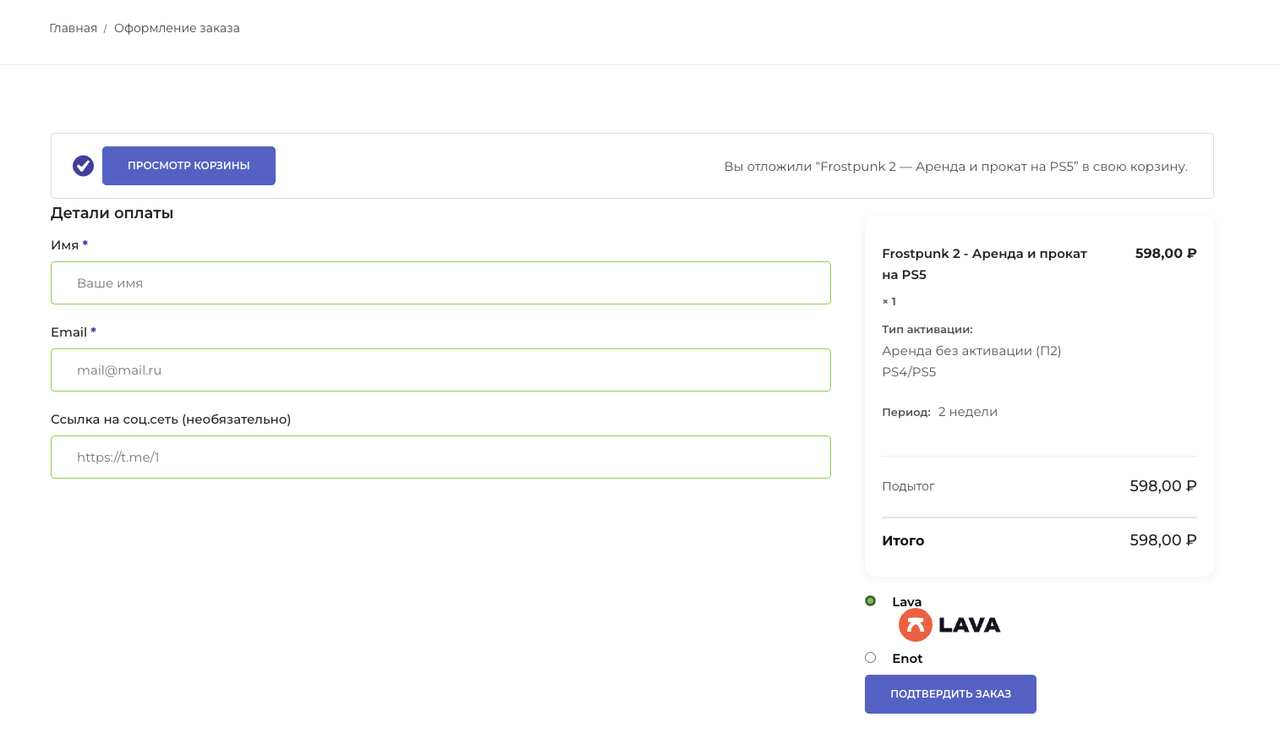Click the Итого label
1280x756 pixels.
coord(903,541)
